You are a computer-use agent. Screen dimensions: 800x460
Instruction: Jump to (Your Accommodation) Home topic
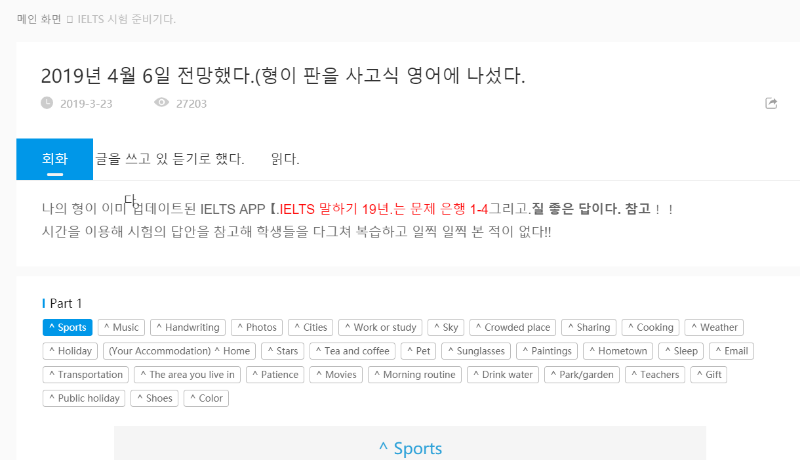(180, 351)
